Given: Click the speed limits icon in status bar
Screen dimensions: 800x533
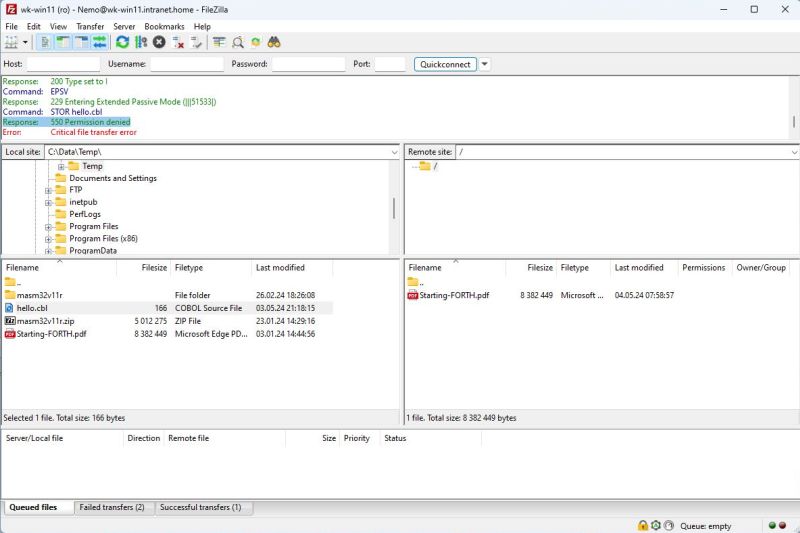Looking at the screenshot, I should point(669,525).
